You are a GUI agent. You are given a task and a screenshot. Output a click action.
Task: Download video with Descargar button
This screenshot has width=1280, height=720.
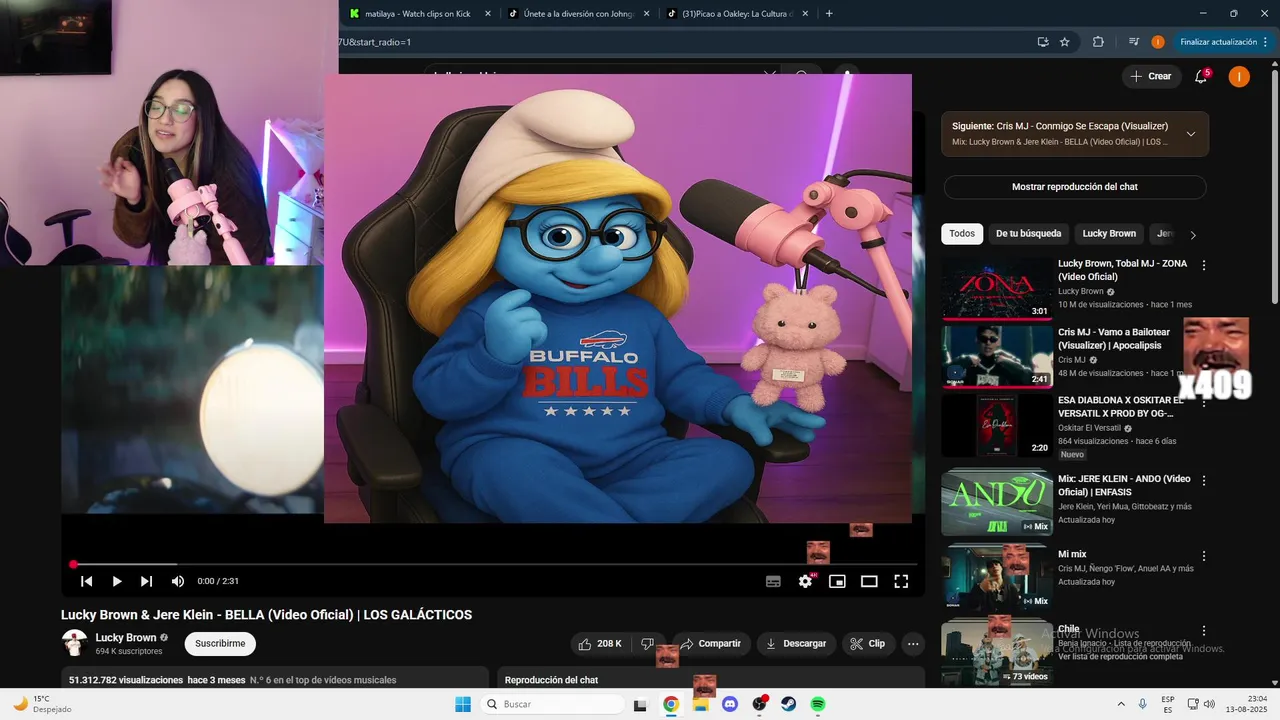click(796, 644)
